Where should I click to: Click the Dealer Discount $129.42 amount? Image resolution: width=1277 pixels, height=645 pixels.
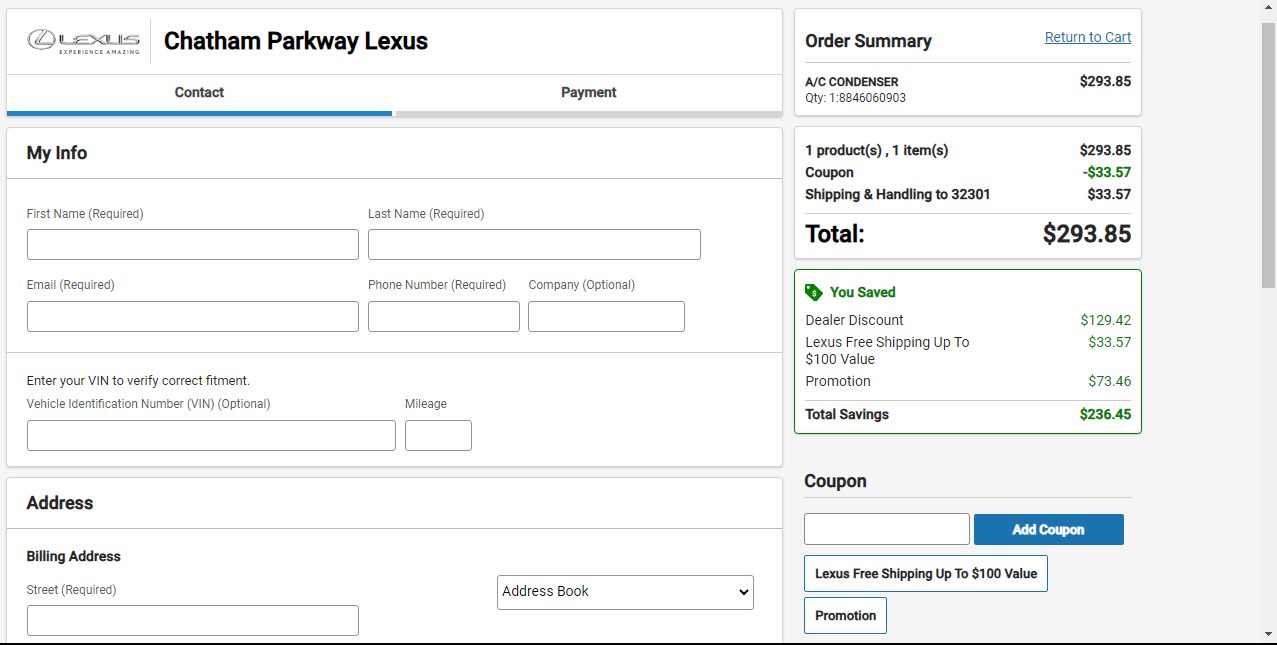tap(1106, 320)
